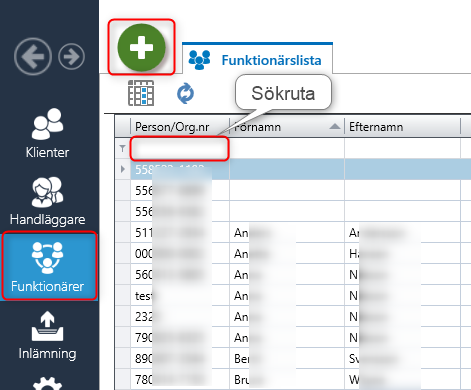Refresh the list with blue arrows icon
Screen dimensions: 471x390
(x=185, y=94)
